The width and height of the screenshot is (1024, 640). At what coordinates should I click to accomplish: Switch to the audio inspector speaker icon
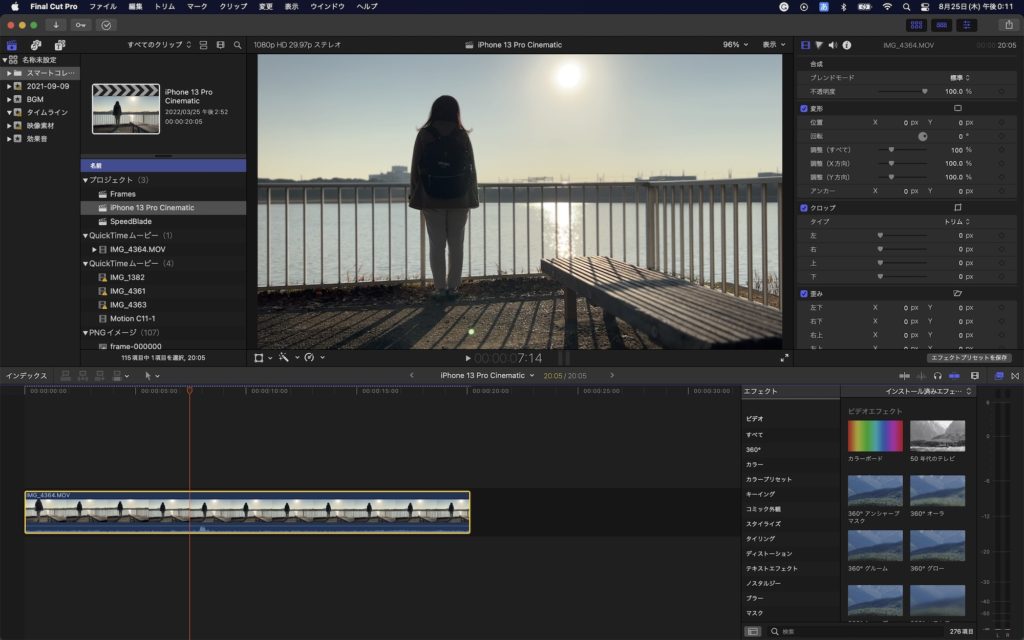point(833,45)
